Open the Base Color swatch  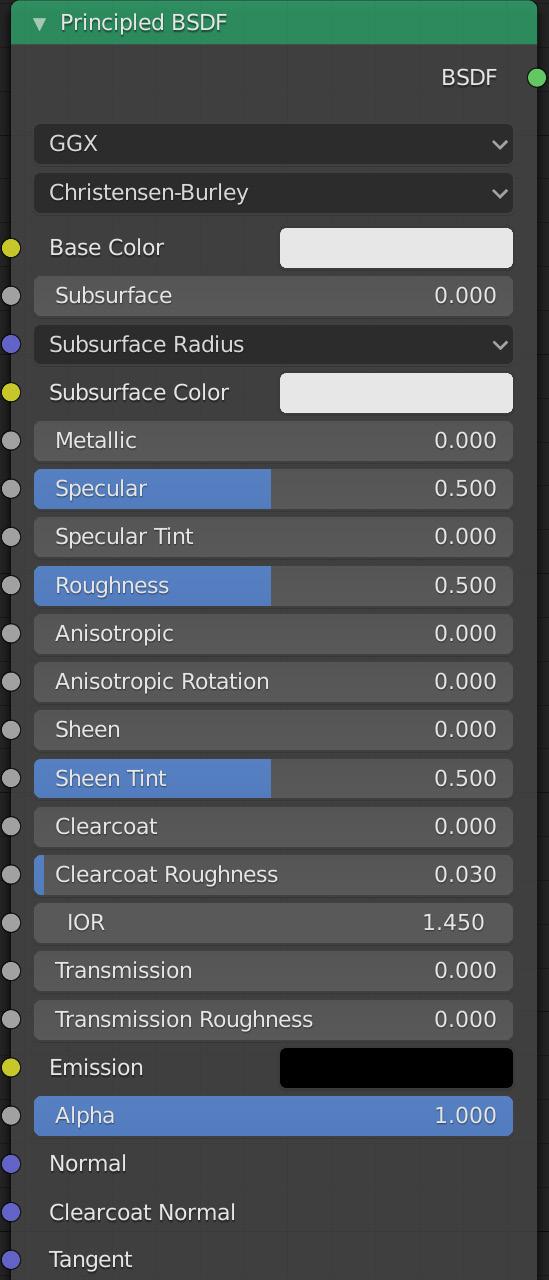coord(396,248)
